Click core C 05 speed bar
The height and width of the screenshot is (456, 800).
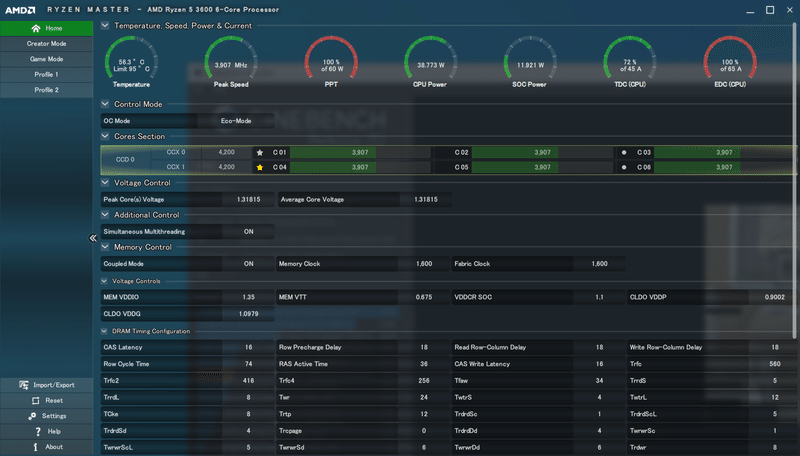tap(542, 167)
